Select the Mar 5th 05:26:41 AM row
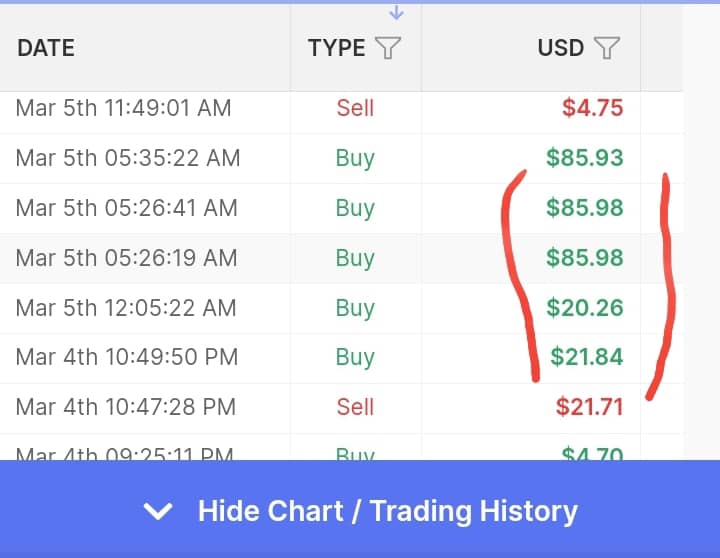The height and width of the screenshot is (558, 720). pos(341,208)
